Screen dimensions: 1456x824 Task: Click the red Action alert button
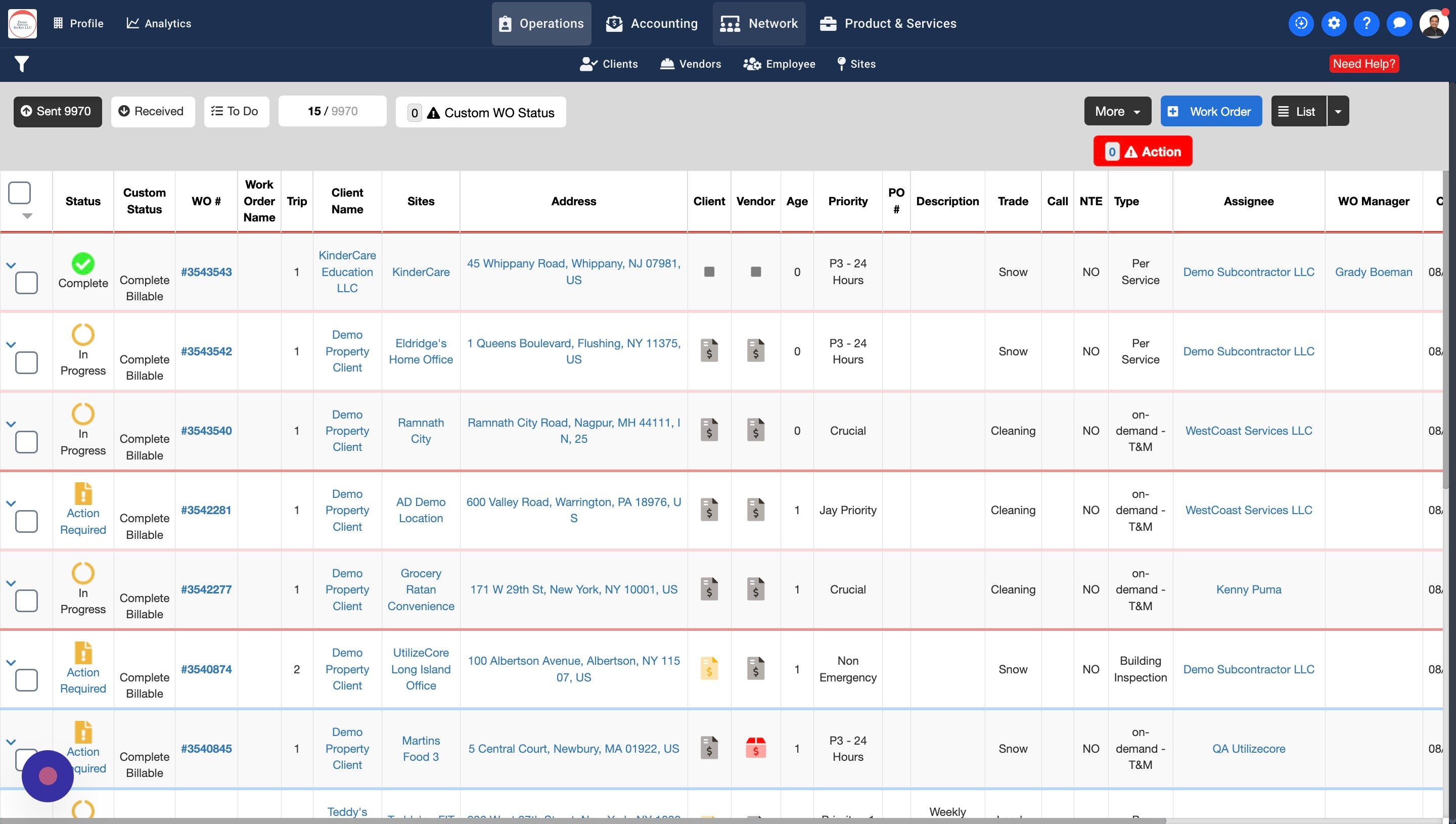click(1142, 151)
